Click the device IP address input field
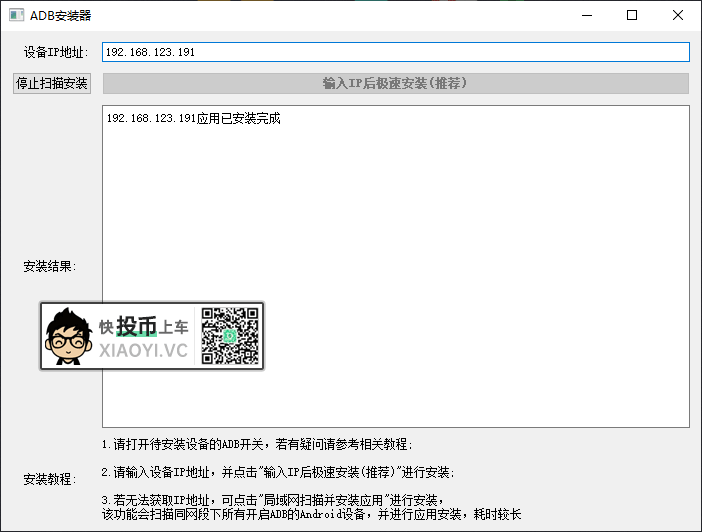Viewport: 702px width, 532px height. [396, 52]
